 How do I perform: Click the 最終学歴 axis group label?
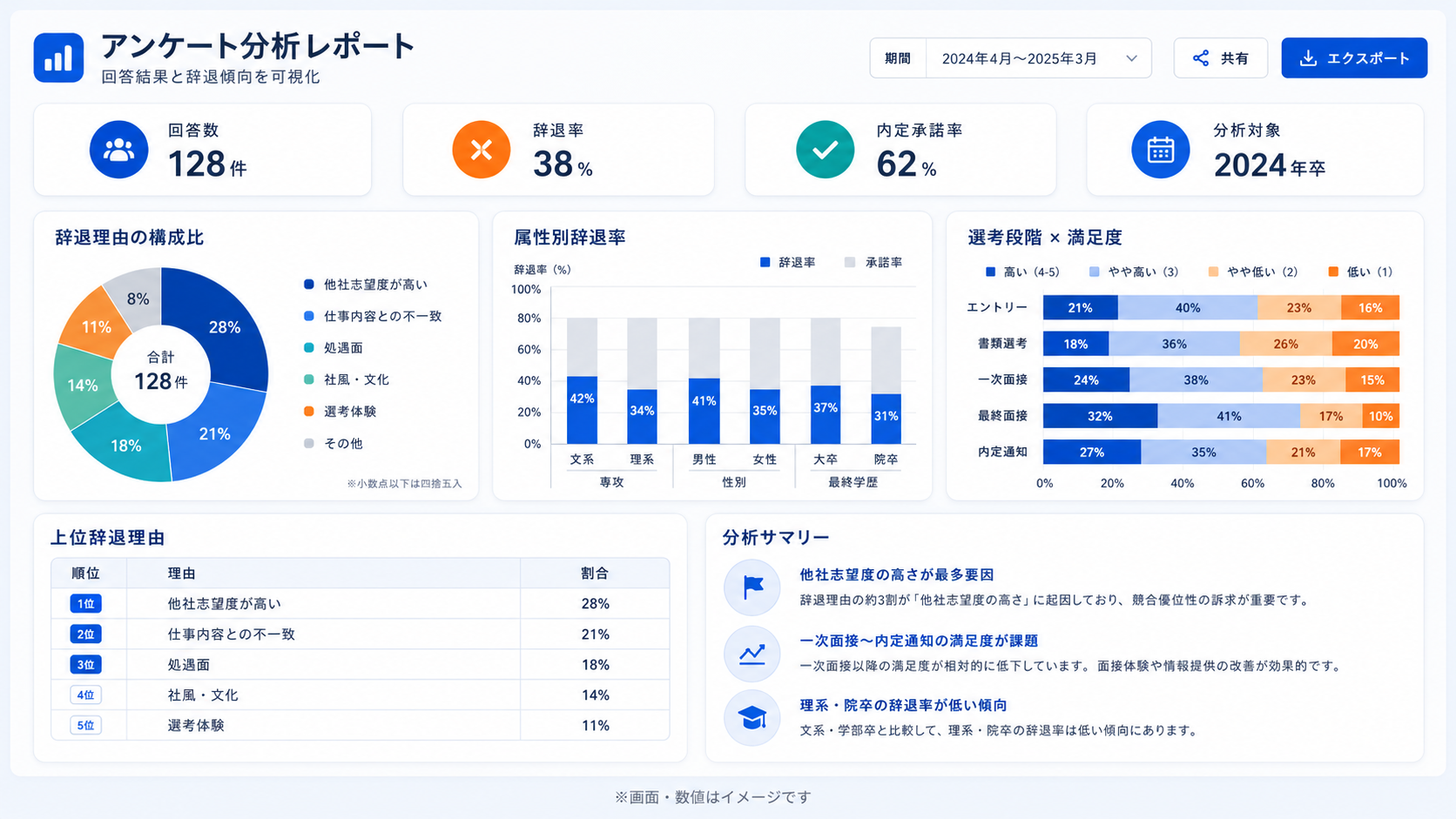coord(853,482)
